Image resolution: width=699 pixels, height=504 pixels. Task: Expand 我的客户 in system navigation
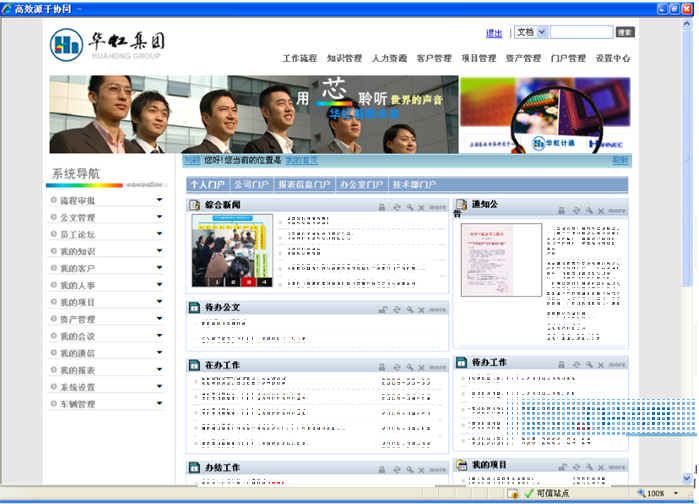pyautogui.click(x=159, y=268)
